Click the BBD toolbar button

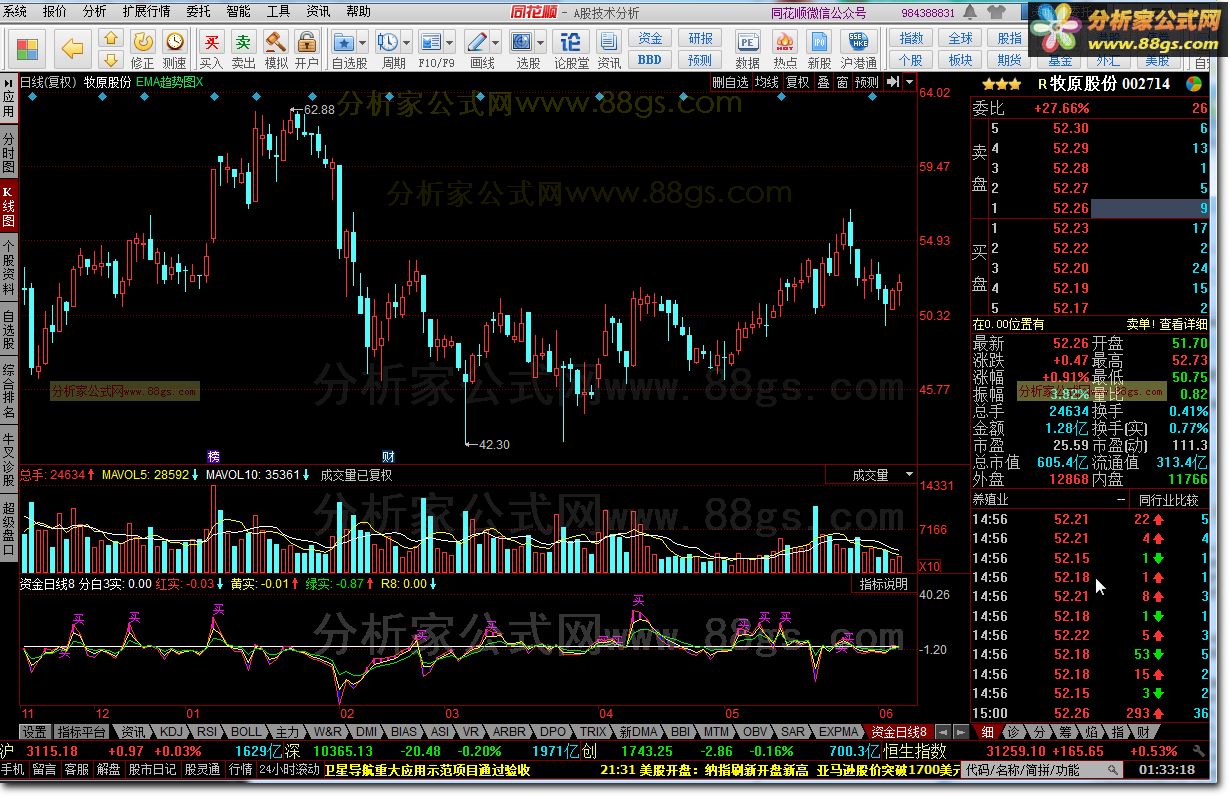point(650,60)
